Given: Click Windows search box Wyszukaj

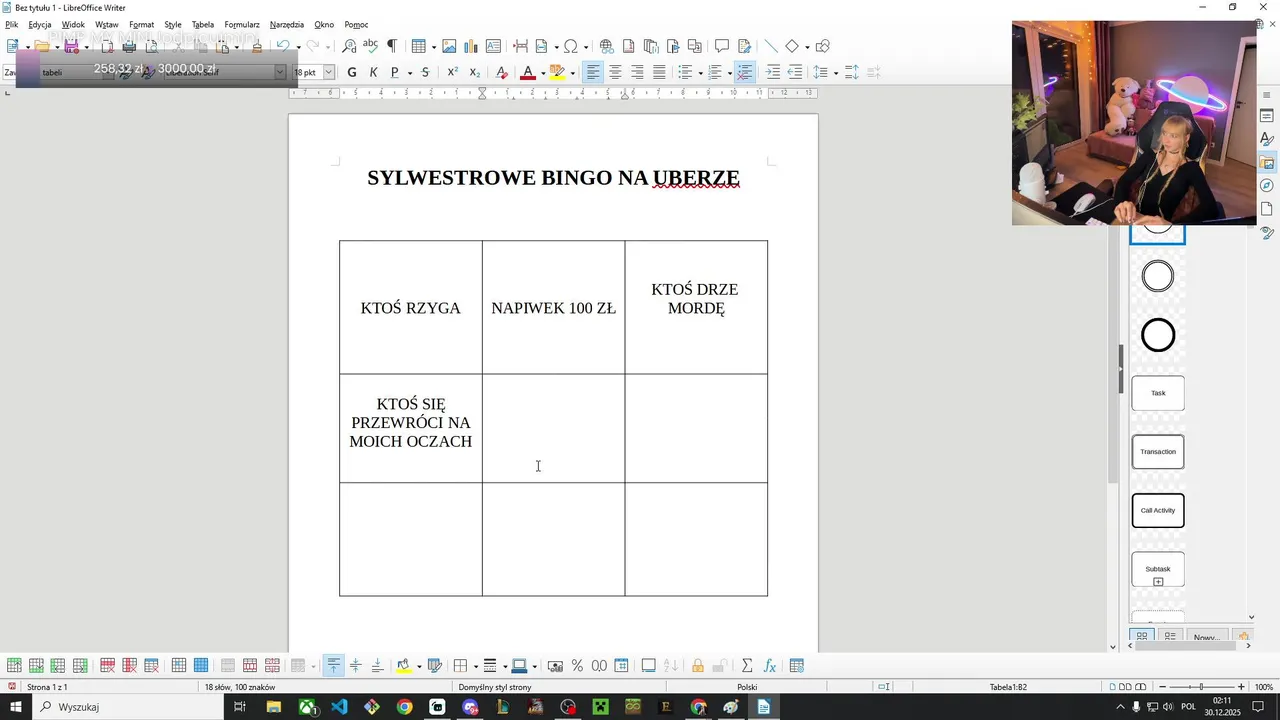Looking at the screenshot, I should (x=128, y=707).
